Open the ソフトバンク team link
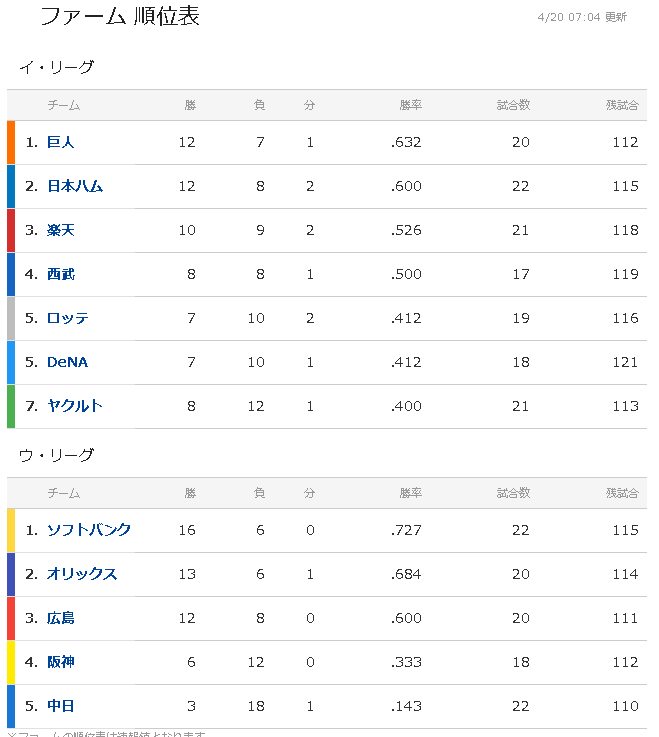Image resolution: width=659 pixels, height=737 pixels. (x=89, y=530)
